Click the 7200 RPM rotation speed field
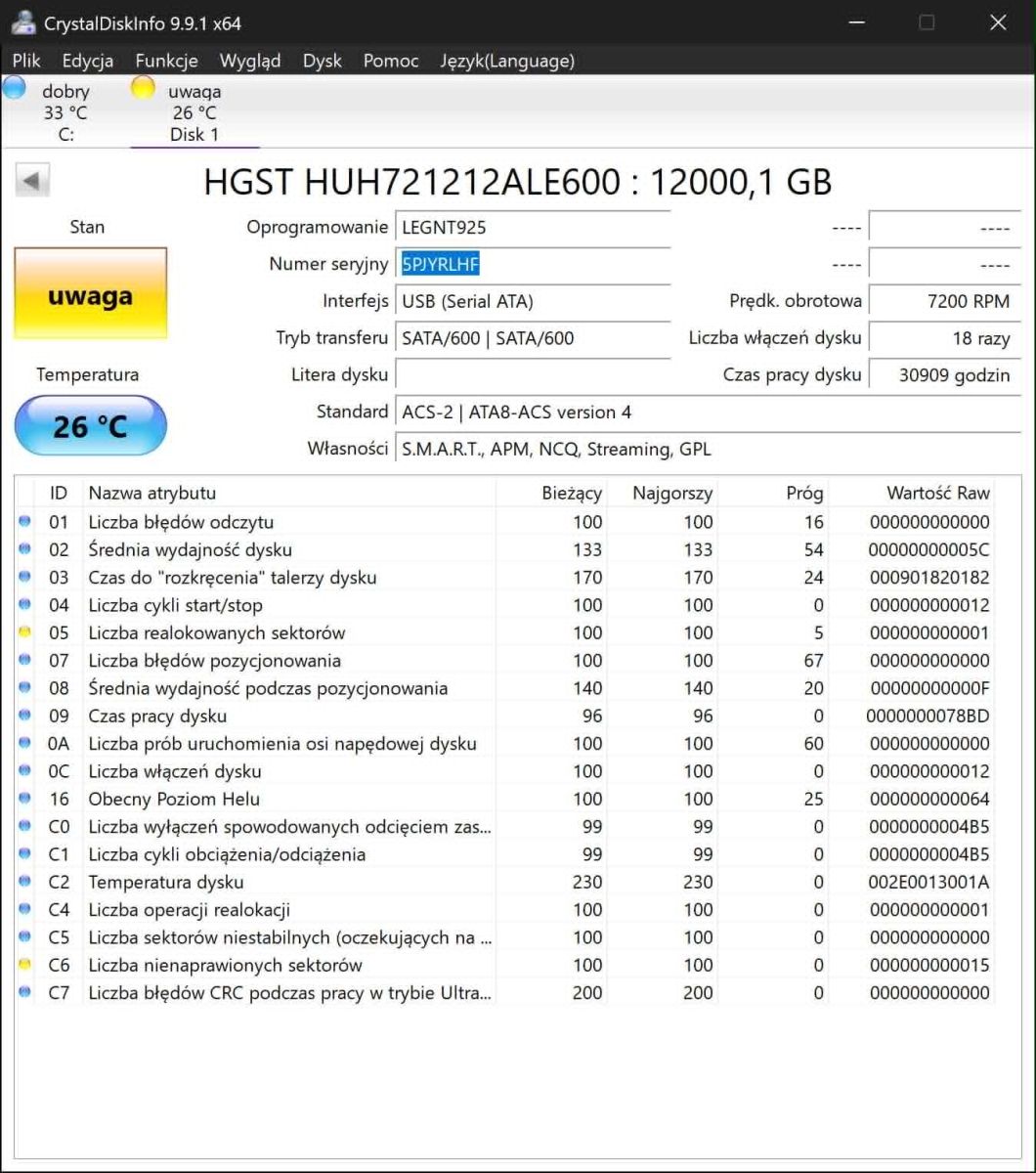This screenshot has width=1036, height=1173. pyautogui.click(x=944, y=301)
